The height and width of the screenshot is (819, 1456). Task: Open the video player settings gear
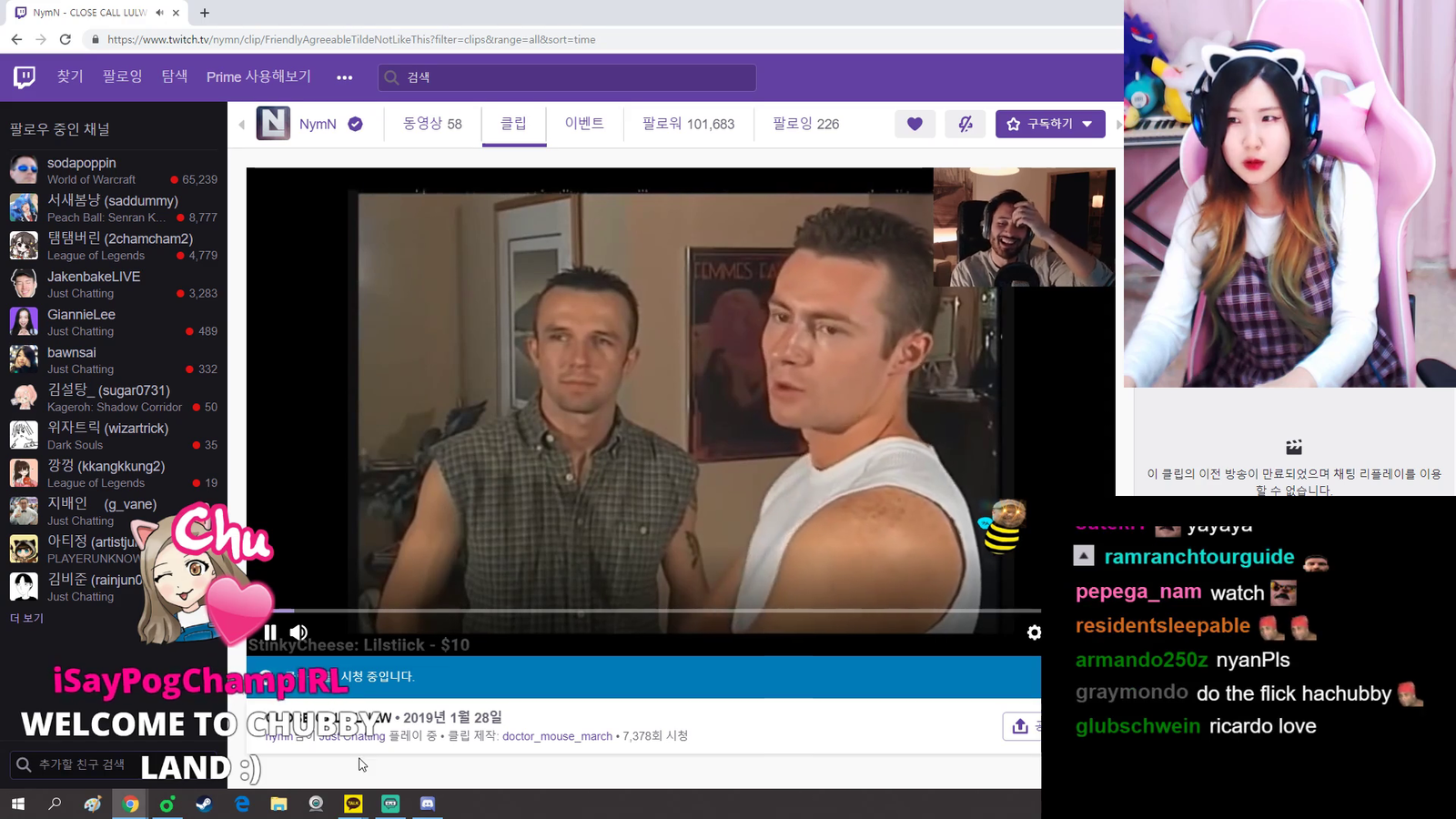[x=1034, y=632]
